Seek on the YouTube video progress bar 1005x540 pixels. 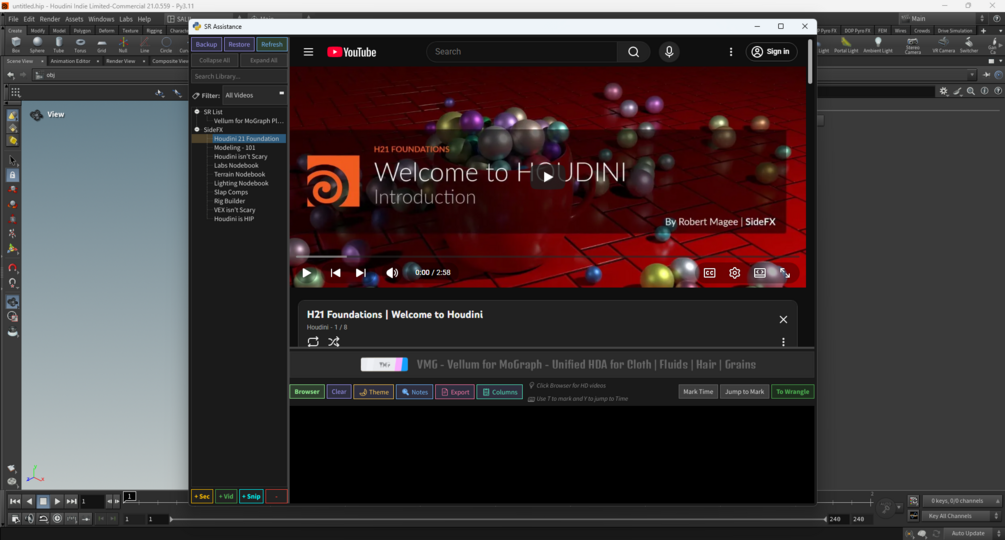click(x=547, y=256)
